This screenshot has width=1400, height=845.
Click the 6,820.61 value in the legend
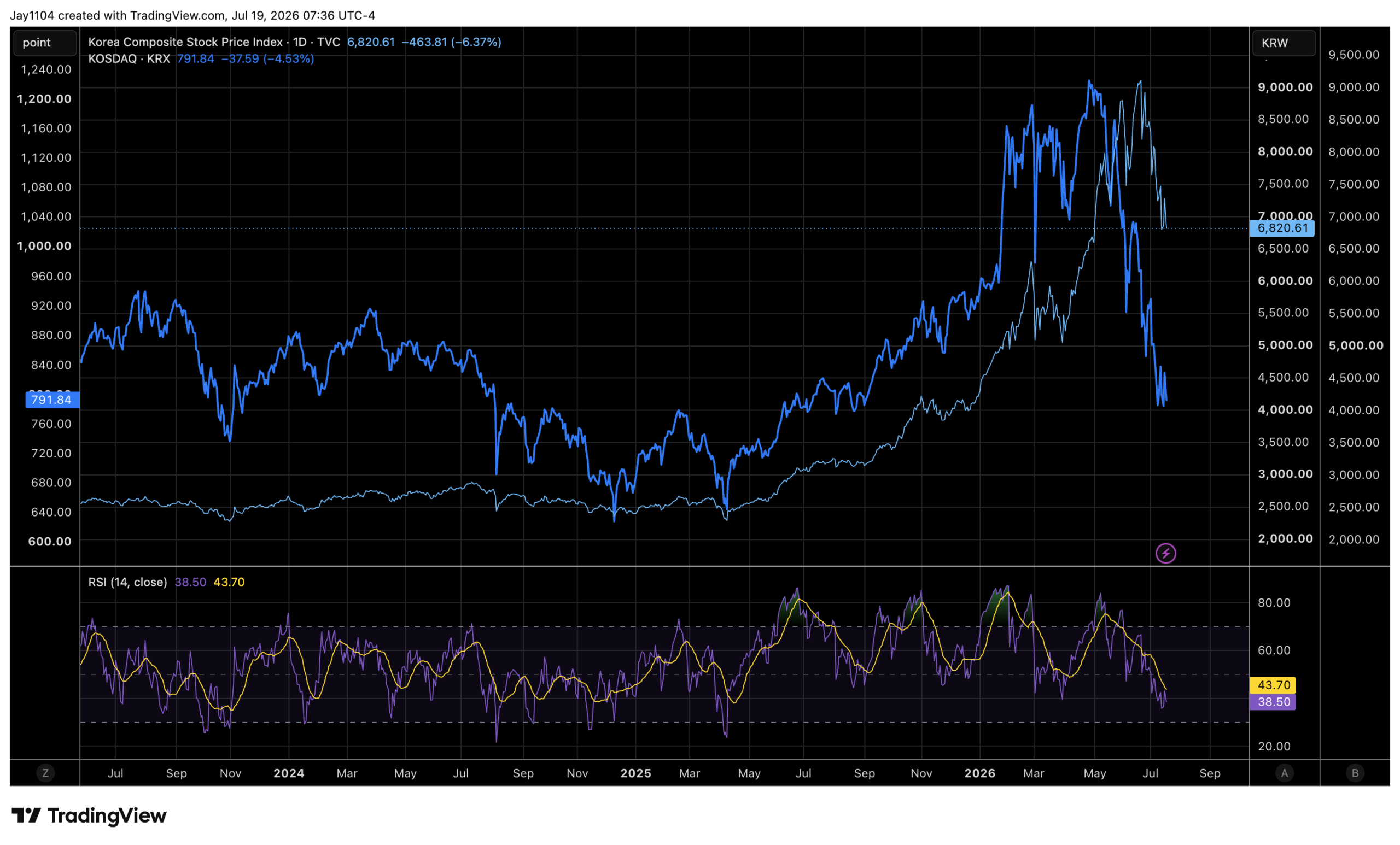coord(370,42)
